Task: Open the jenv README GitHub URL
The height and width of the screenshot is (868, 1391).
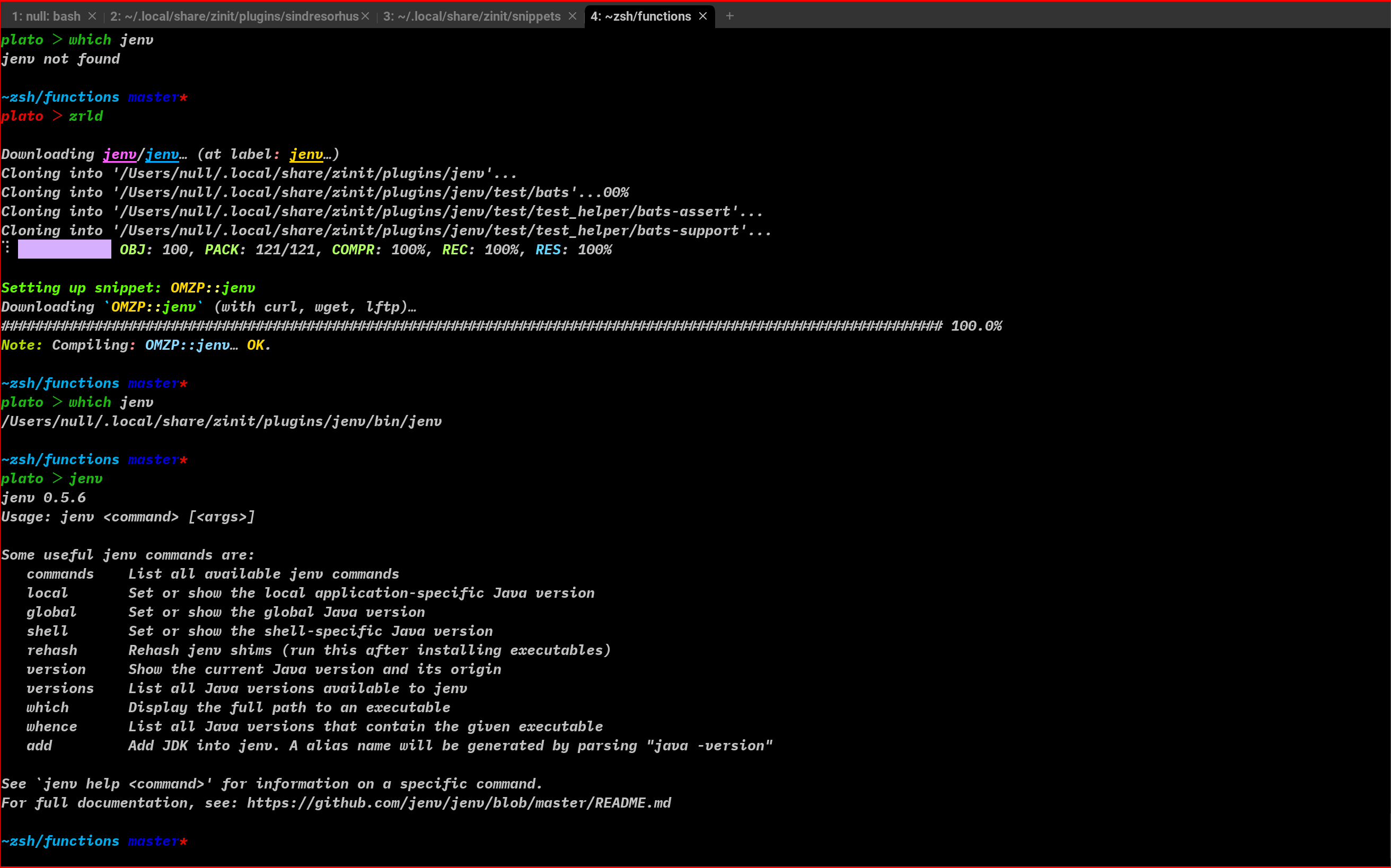Action: 459,802
